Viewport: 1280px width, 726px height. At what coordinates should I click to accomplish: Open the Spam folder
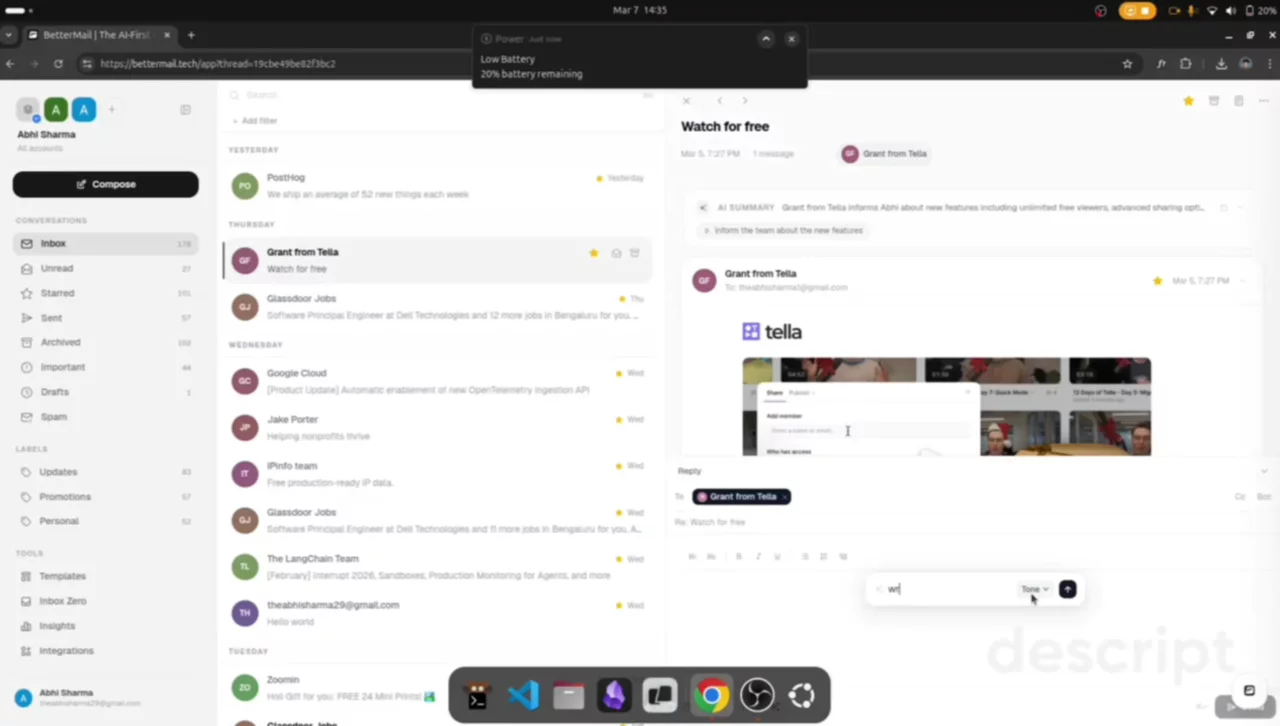pyautogui.click(x=105, y=417)
